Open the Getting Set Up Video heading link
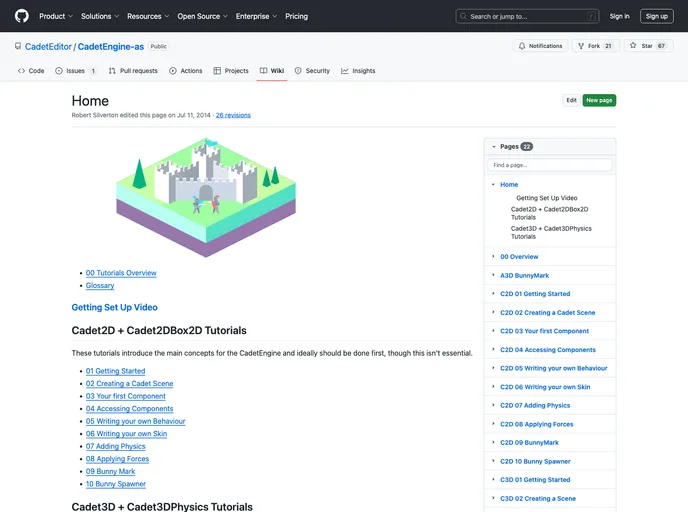 pos(115,307)
